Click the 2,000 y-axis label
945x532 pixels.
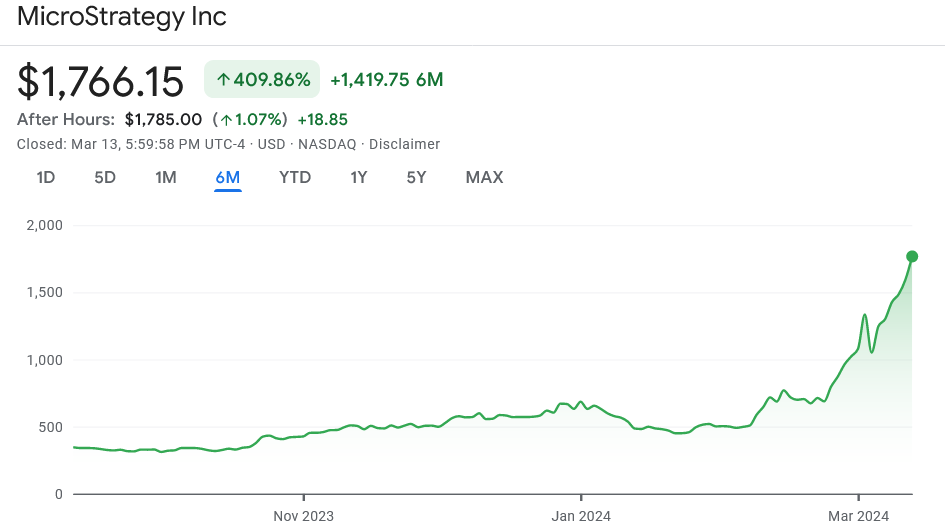44,226
